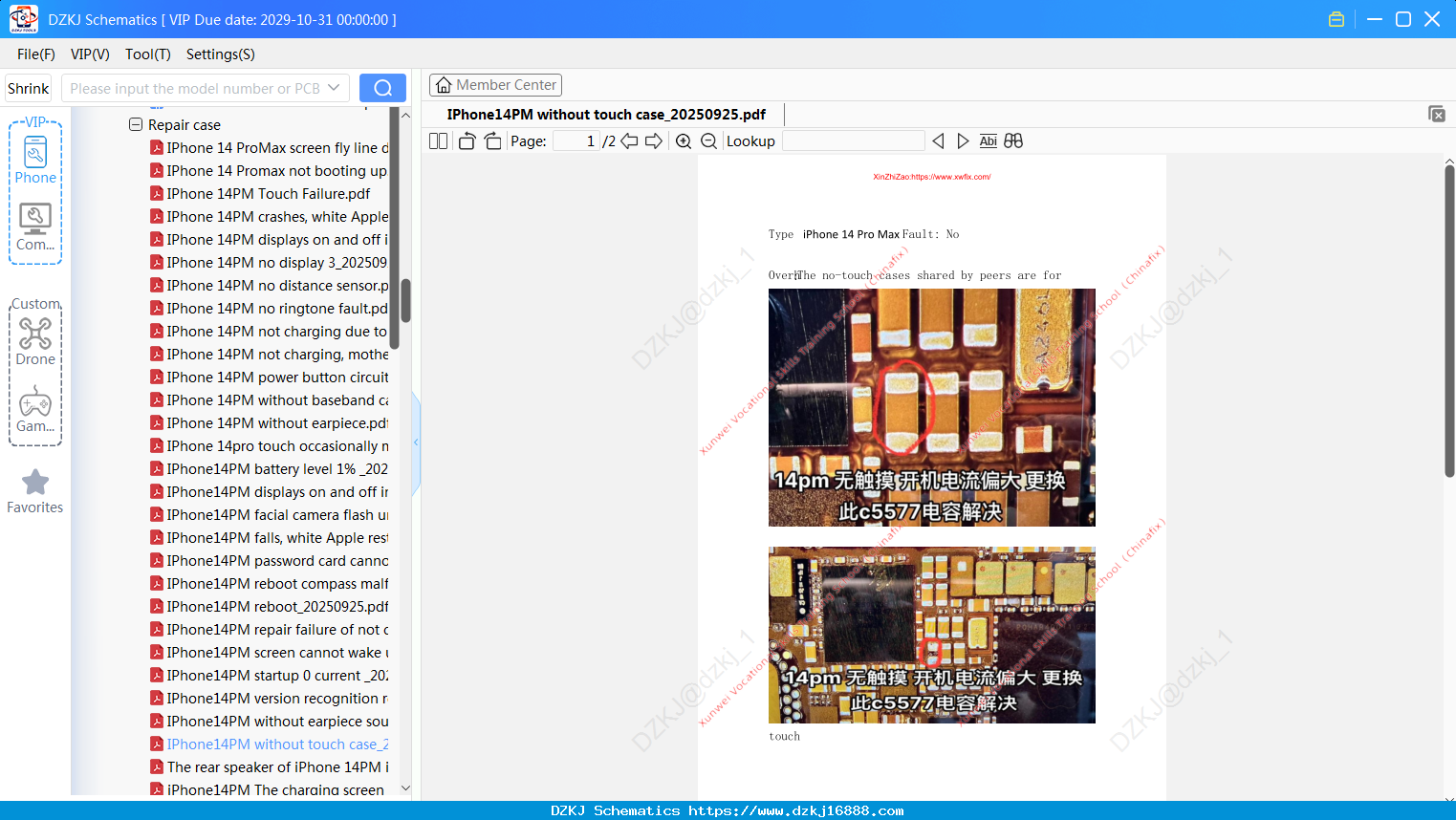Rotate the page counterclockwise
Viewport: 1456px width, 820px height.
467,141
